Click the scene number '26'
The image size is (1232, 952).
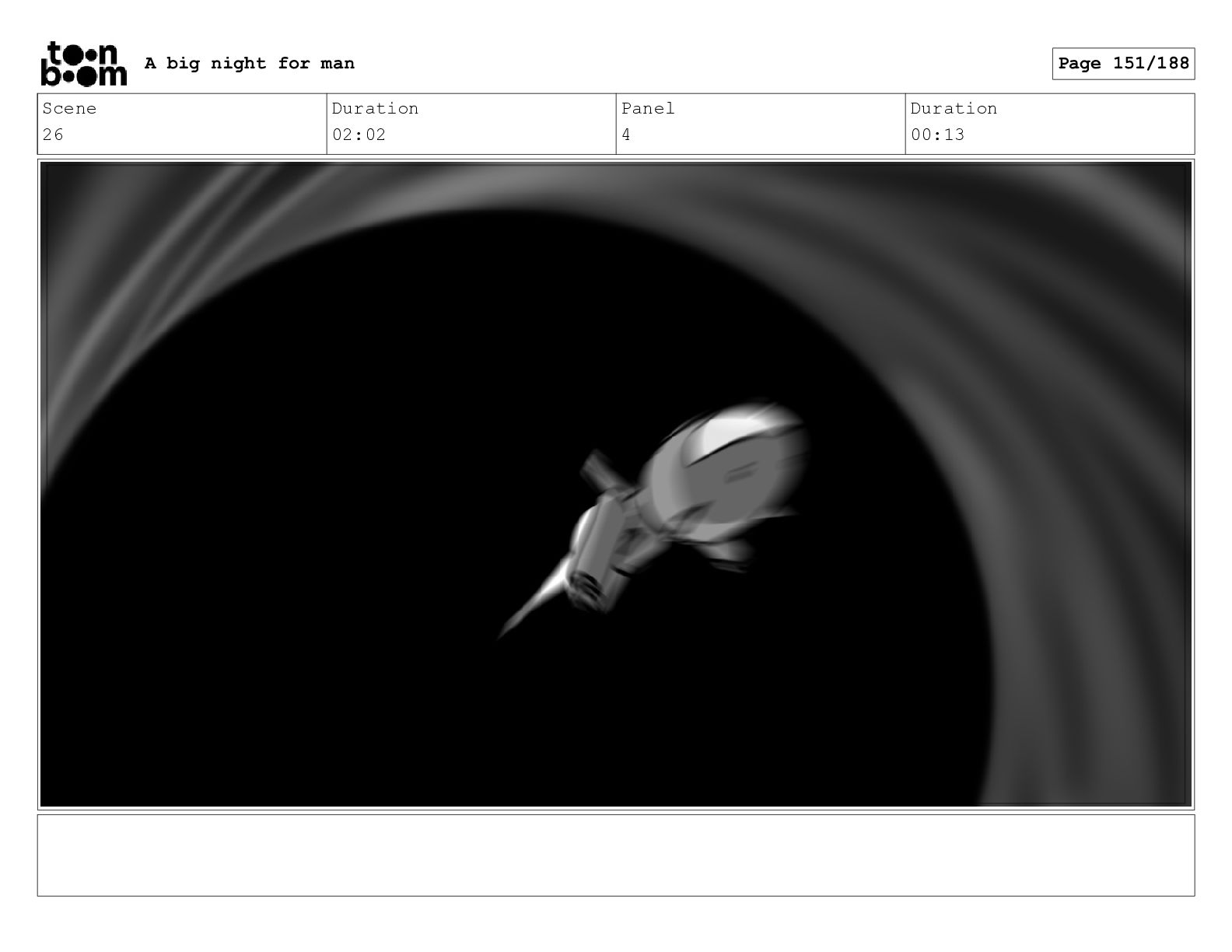pyautogui.click(x=53, y=135)
